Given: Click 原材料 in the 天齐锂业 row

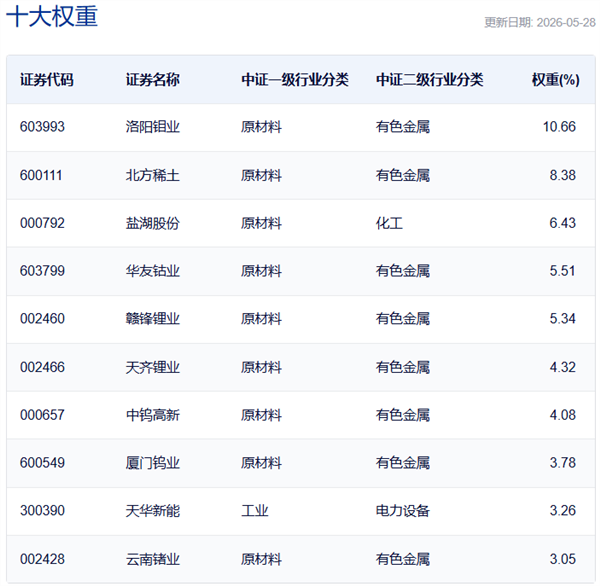Looking at the screenshot, I should 261,367.
